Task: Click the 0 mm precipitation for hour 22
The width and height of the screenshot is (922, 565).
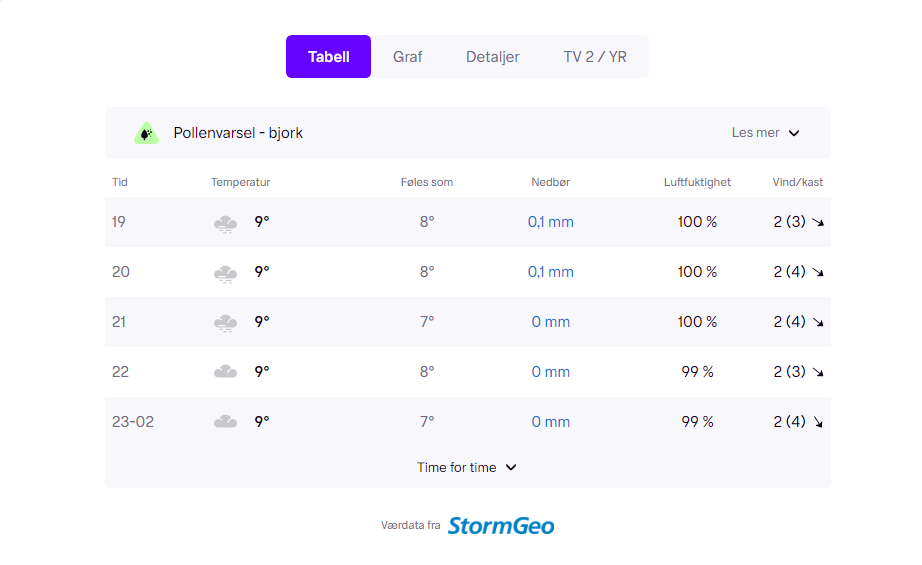Action: click(x=550, y=372)
